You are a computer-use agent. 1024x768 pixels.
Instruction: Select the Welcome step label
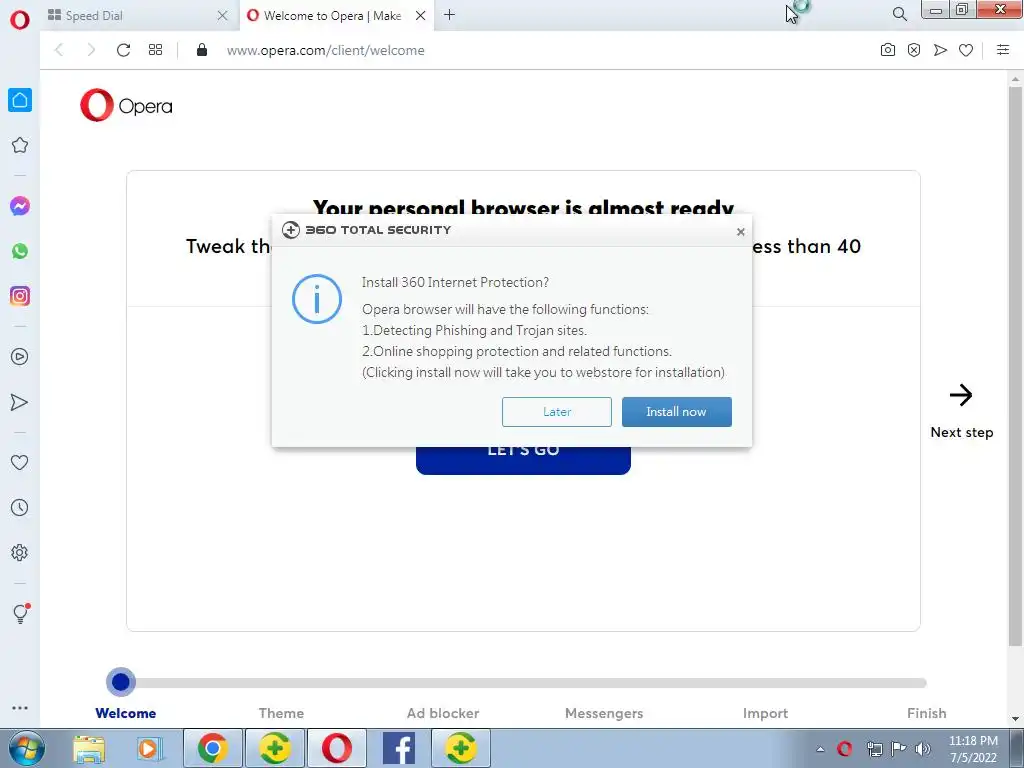(125, 713)
